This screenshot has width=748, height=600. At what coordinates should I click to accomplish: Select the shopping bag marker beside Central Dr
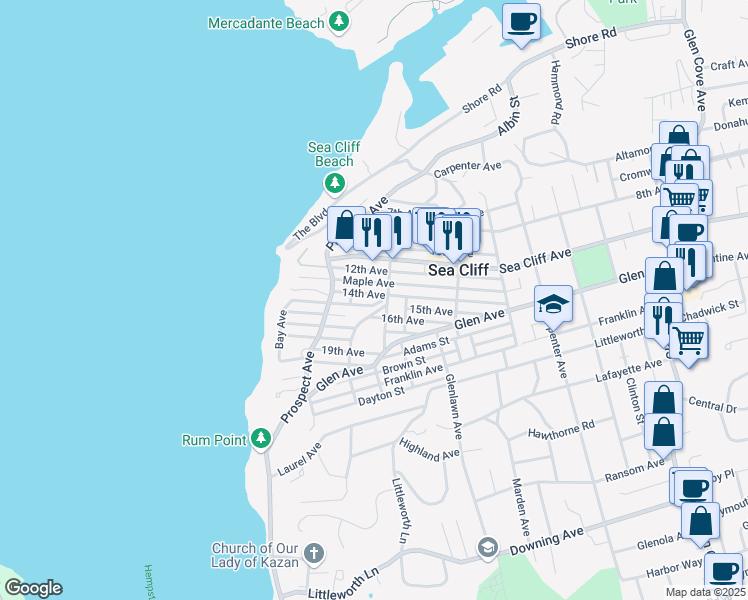(x=663, y=401)
